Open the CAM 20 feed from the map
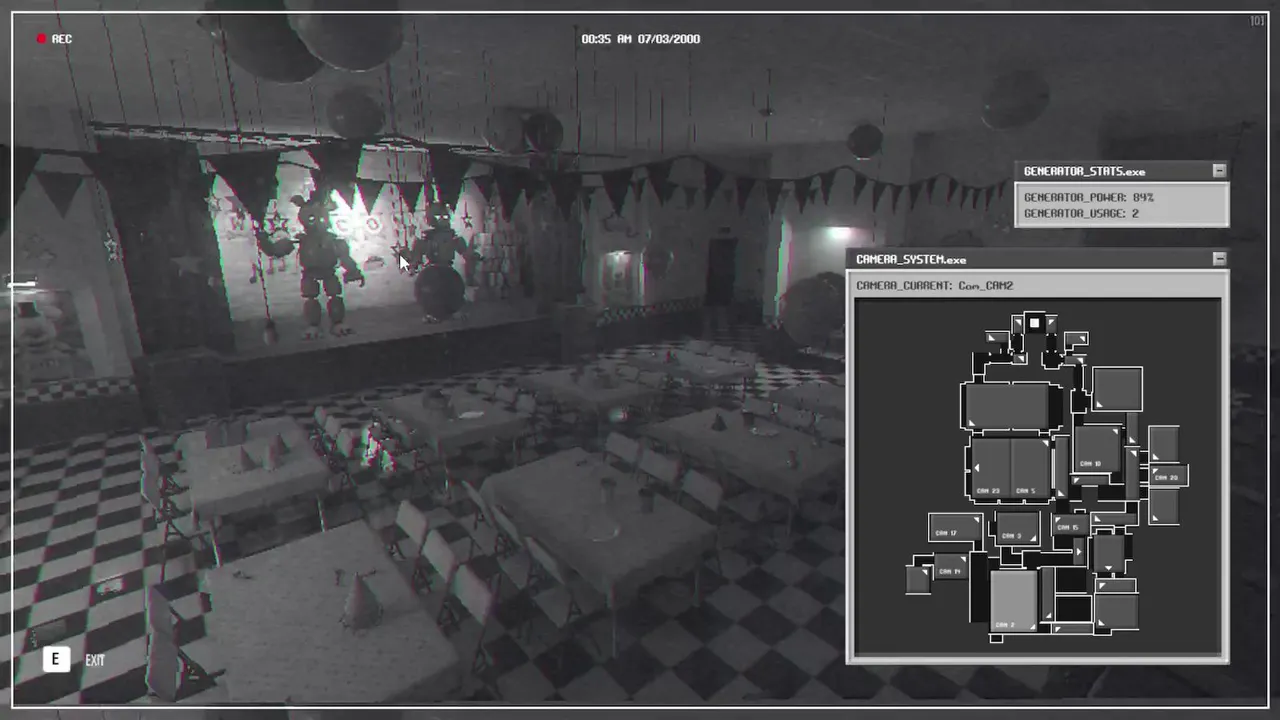Viewport: 1280px width, 720px height. click(x=1169, y=476)
